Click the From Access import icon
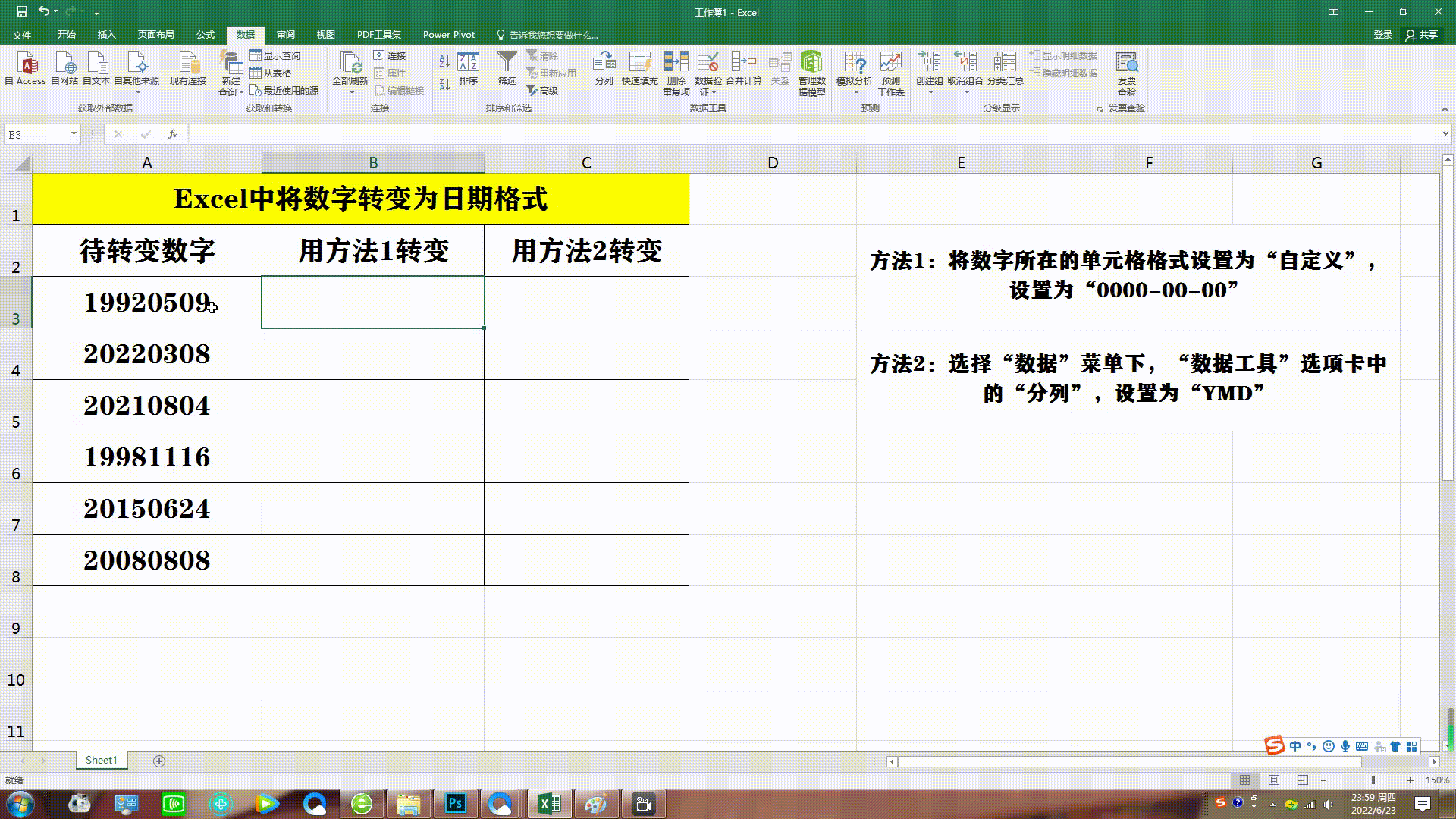Image resolution: width=1456 pixels, height=819 pixels. coord(27,68)
